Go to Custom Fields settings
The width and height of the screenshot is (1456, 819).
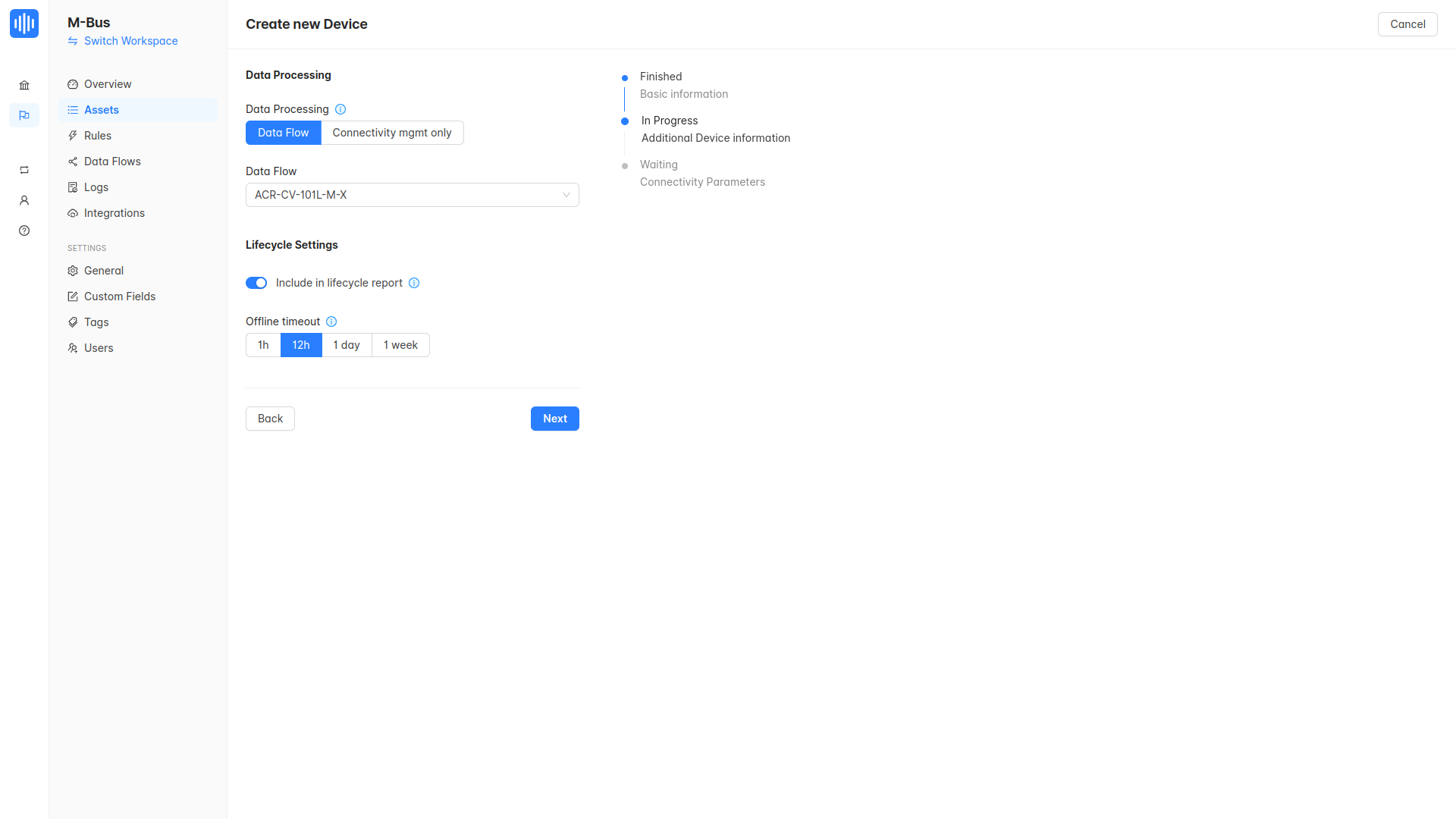(x=120, y=297)
